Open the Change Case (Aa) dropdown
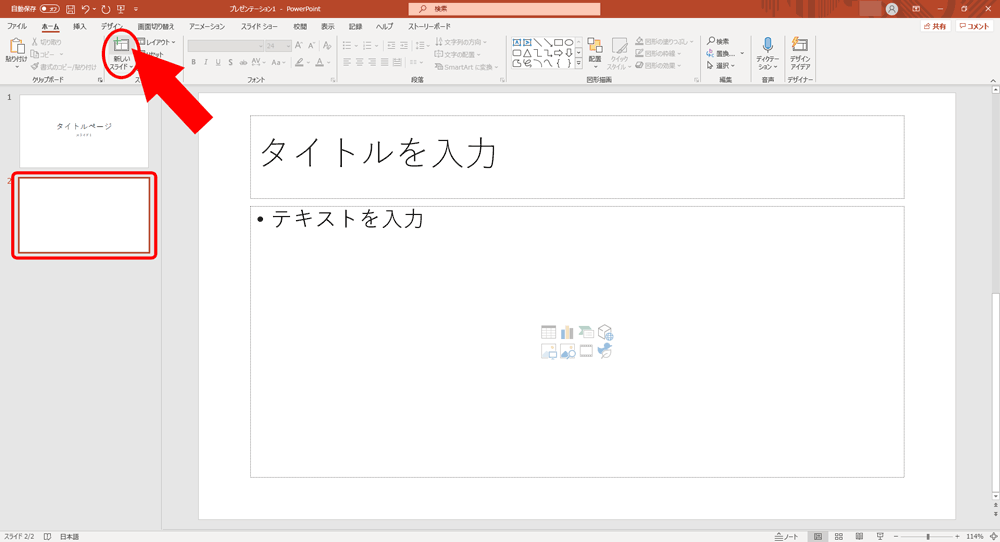Viewport: 1000px width, 542px height. [x=278, y=62]
